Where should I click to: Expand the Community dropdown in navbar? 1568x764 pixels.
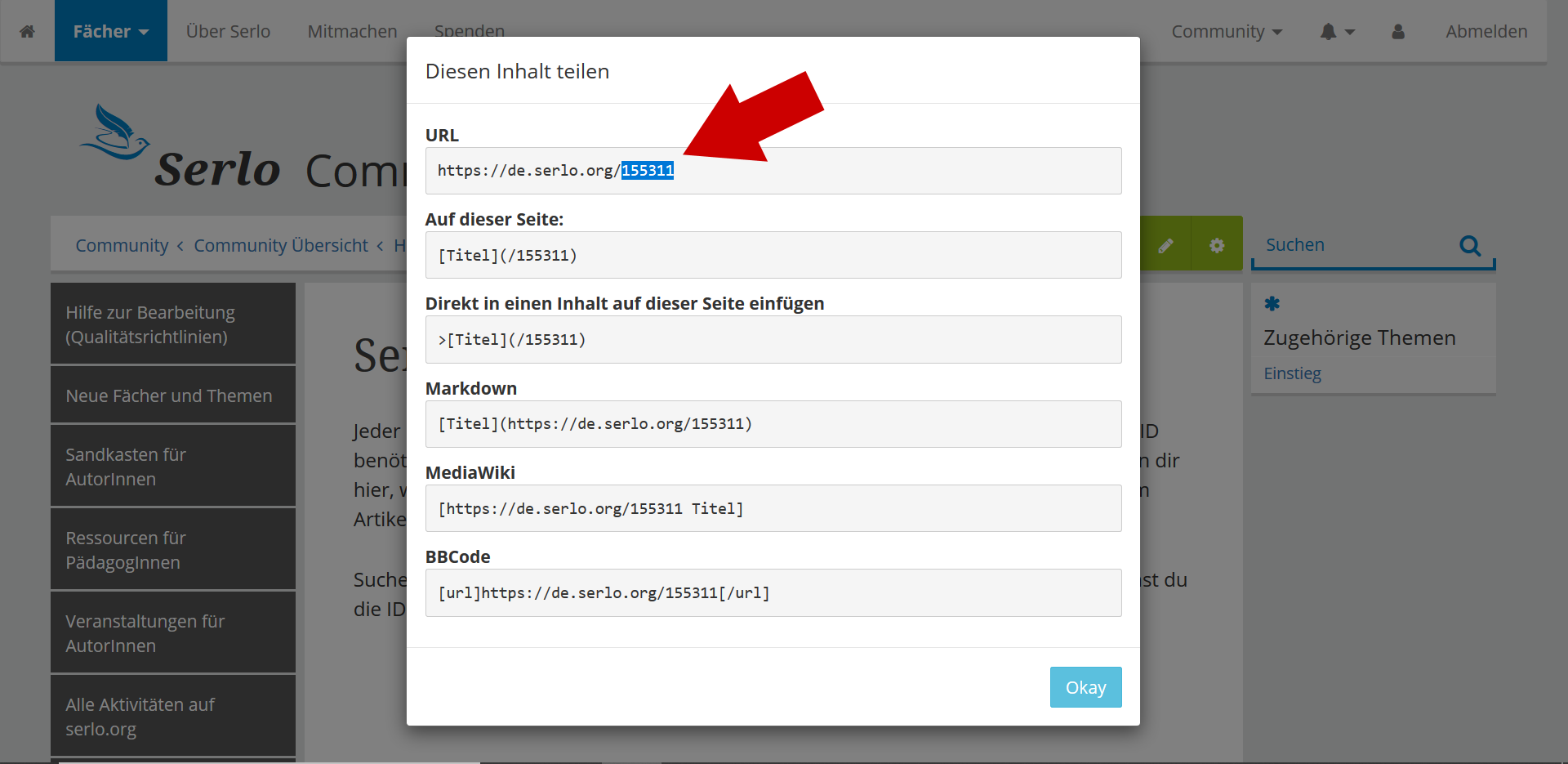pyautogui.click(x=1227, y=31)
